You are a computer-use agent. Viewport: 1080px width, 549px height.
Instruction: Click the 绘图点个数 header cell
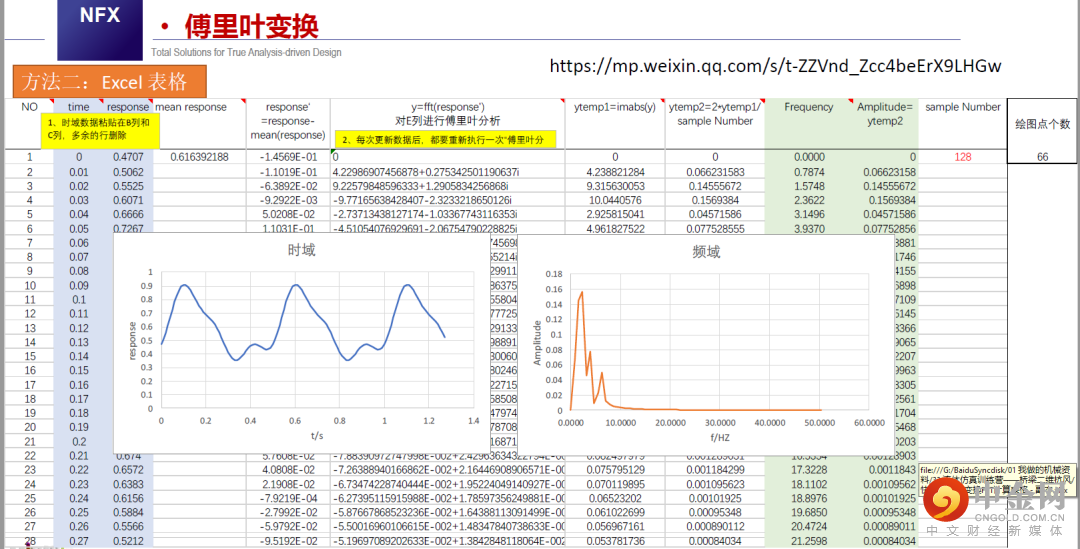[1042, 123]
